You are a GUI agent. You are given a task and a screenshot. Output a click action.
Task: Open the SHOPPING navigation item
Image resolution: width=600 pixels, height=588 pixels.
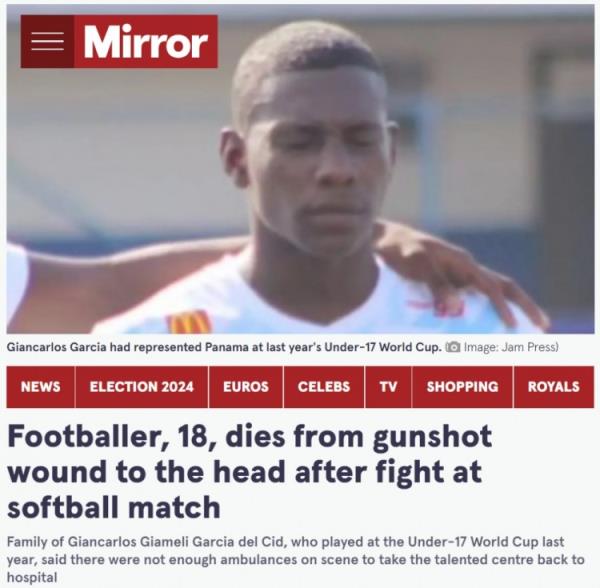(x=462, y=387)
